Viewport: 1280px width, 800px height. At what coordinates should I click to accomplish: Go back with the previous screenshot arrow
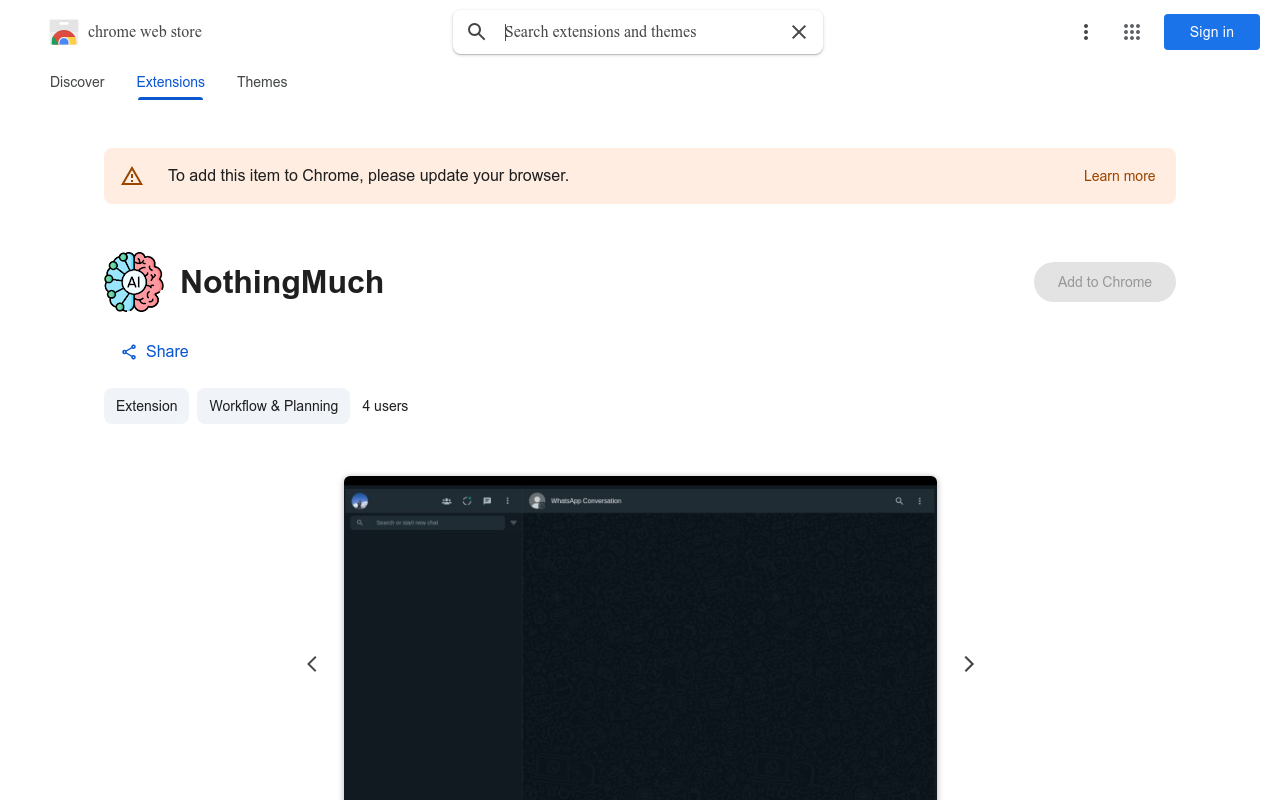tap(312, 664)
